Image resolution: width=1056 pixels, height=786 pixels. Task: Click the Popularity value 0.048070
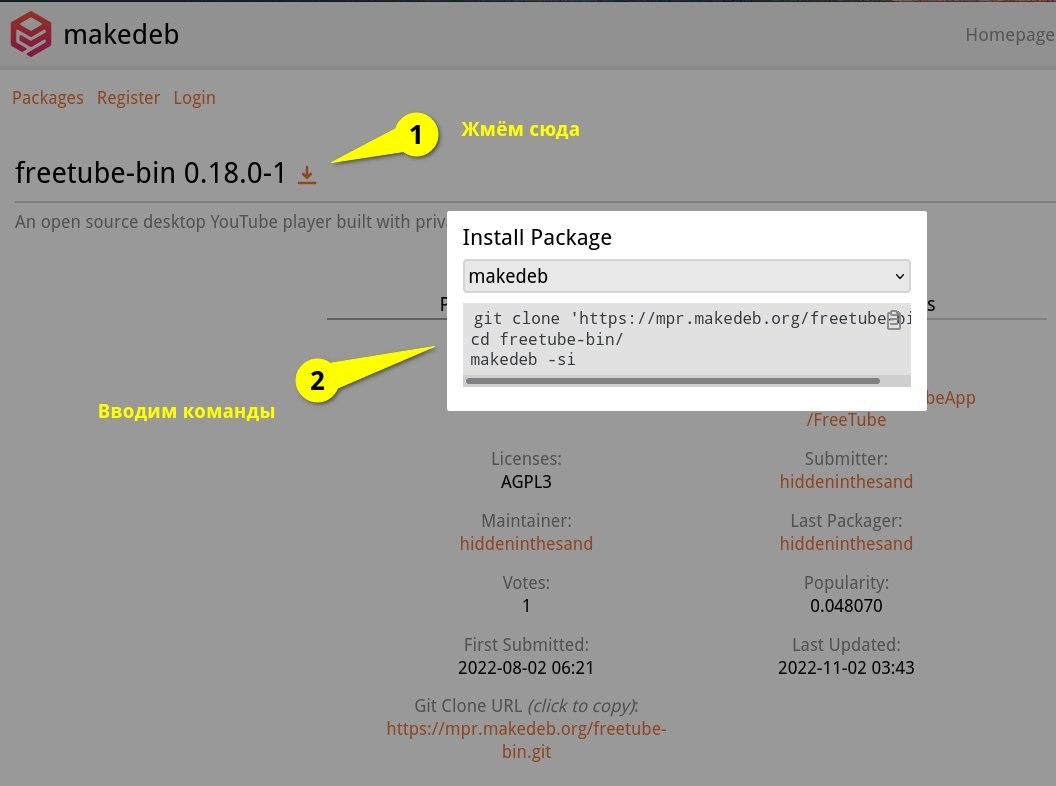pos(847,605)
